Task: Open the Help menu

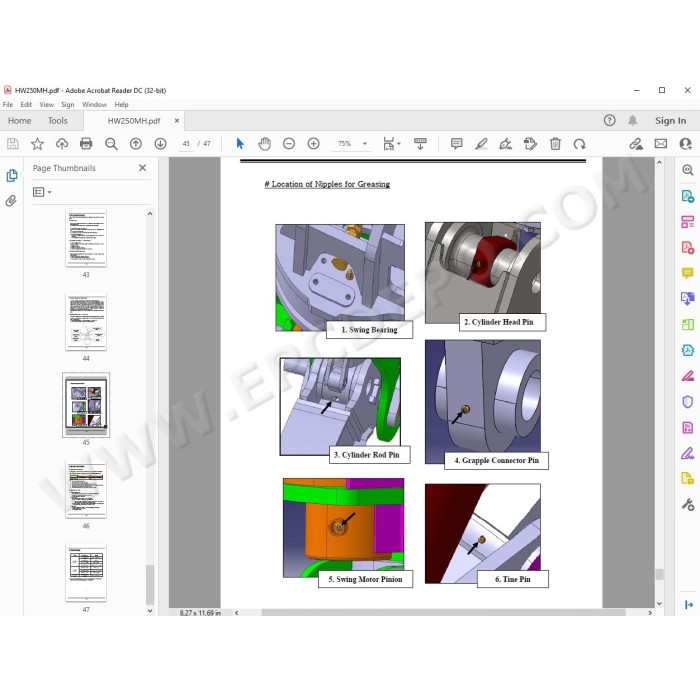Action: tap(121, 104)
